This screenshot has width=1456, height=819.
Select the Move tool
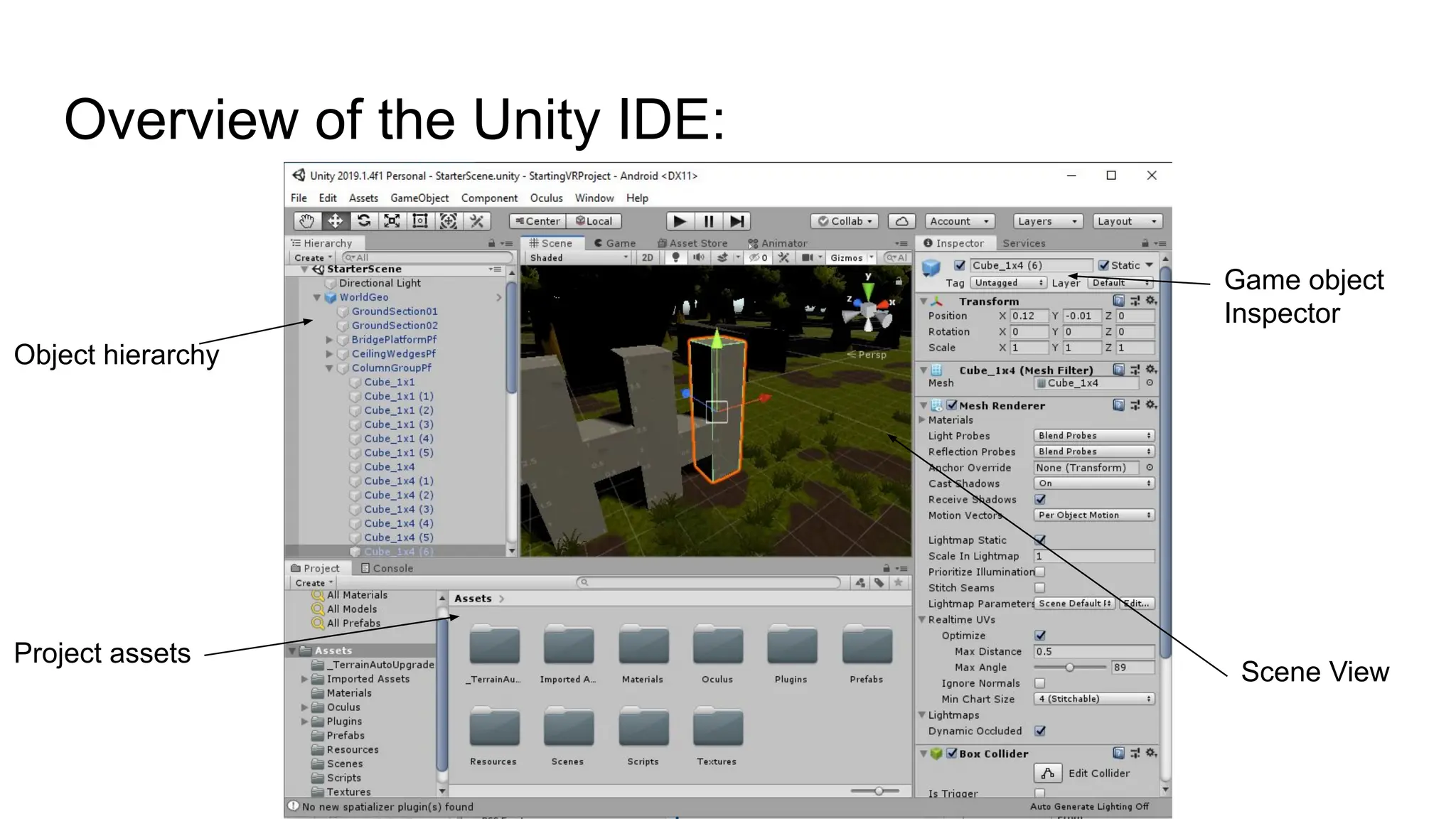click(x=335, y=221)
